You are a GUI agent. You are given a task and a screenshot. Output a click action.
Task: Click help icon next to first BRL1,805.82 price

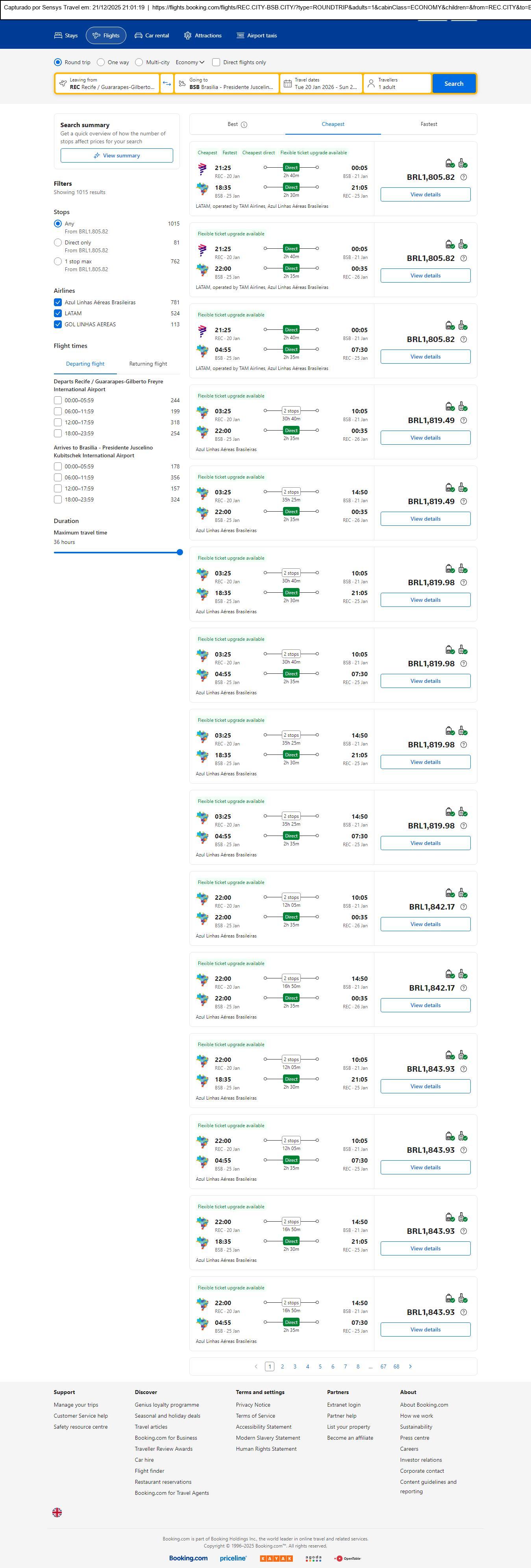pyautogui.click(x=463, y=177)
